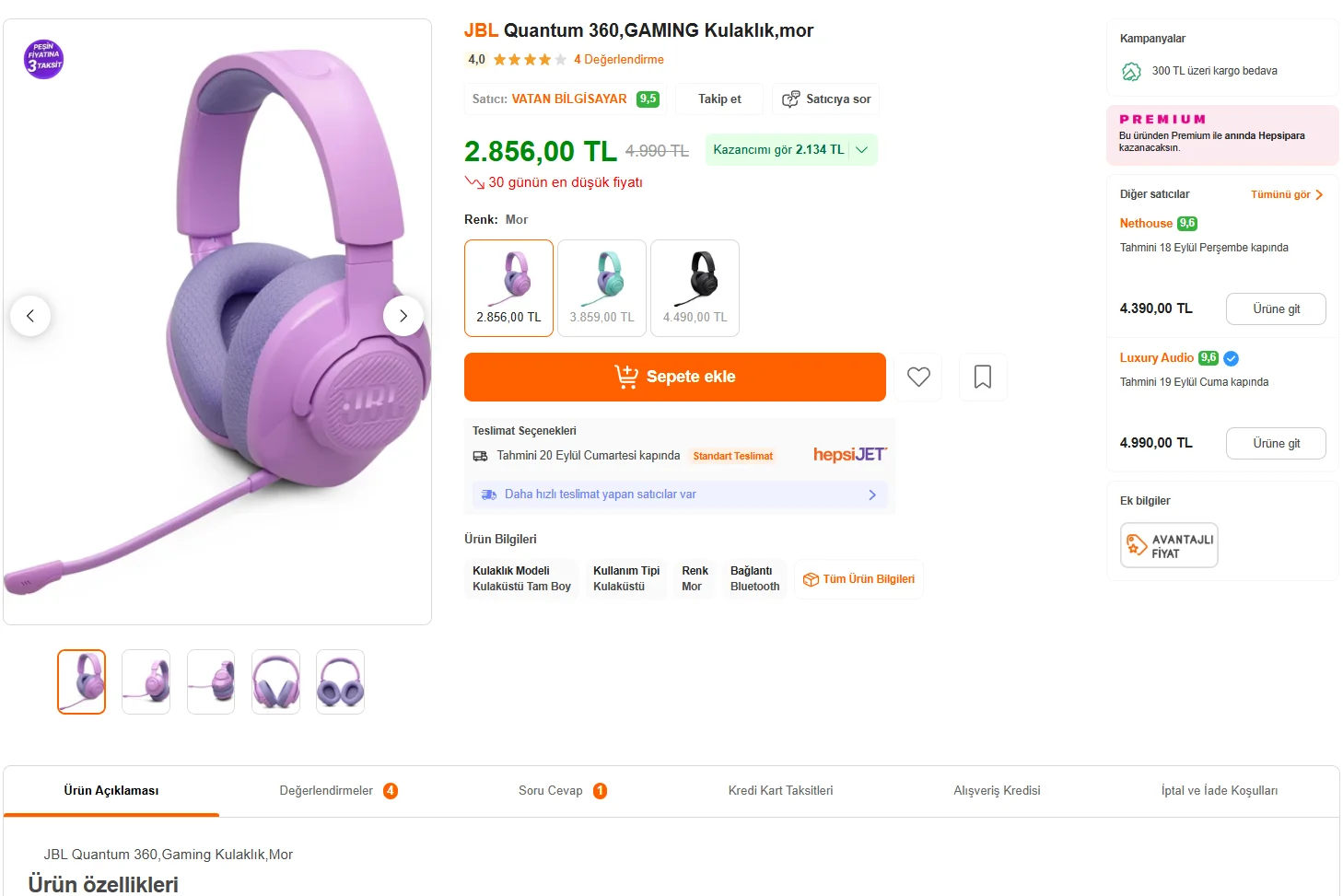Expand Tümünü gör for other sellers
Image resolution: width=1343 pixels, height=896 pixels.
point(1286,194)
